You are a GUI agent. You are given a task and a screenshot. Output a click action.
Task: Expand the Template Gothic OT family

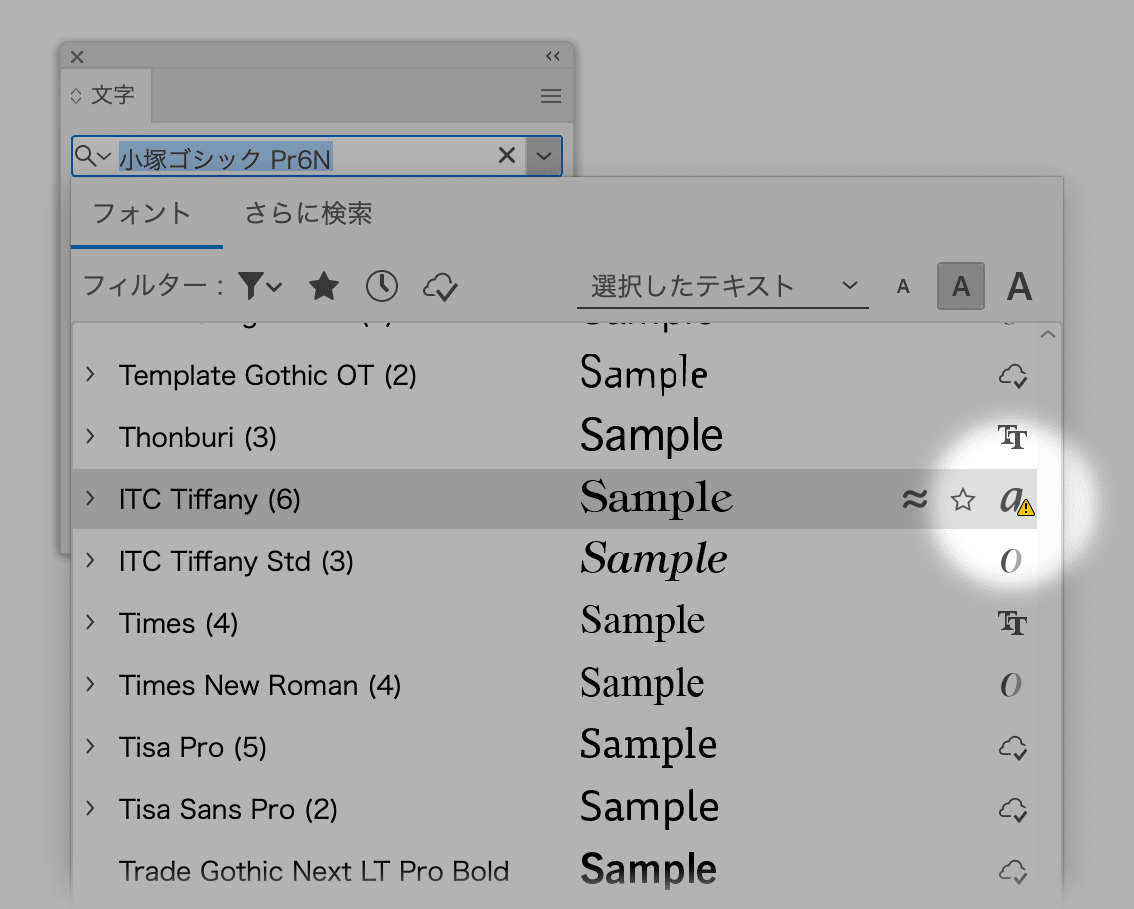click(x=90, y=375)
